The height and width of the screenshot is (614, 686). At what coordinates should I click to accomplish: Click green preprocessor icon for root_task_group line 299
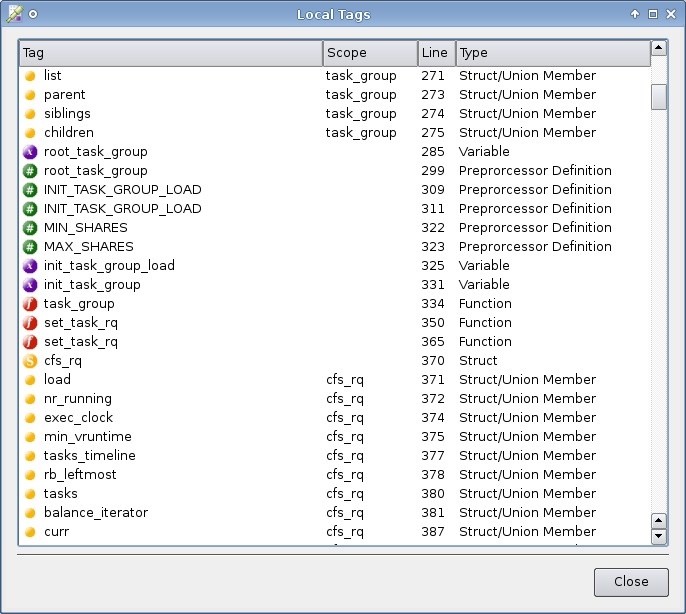pos(30,171)
